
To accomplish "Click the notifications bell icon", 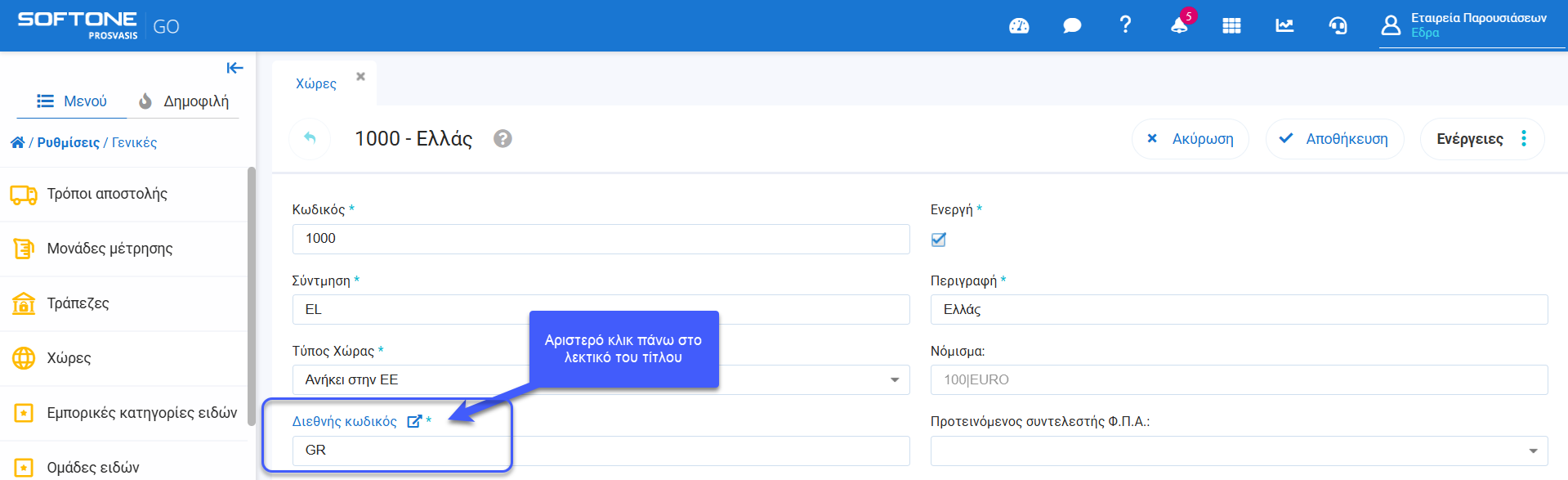I will pos(1178,26).
